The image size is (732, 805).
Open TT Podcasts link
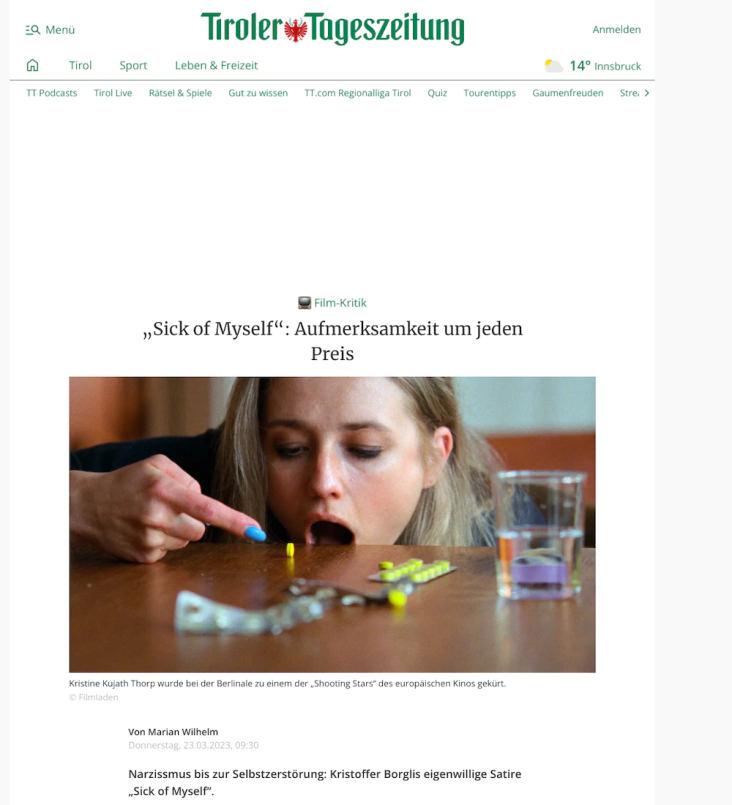point(51,93)
